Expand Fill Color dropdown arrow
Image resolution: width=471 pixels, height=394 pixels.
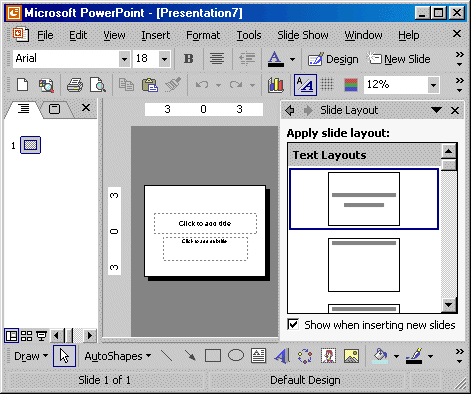[x=396, y=356]
